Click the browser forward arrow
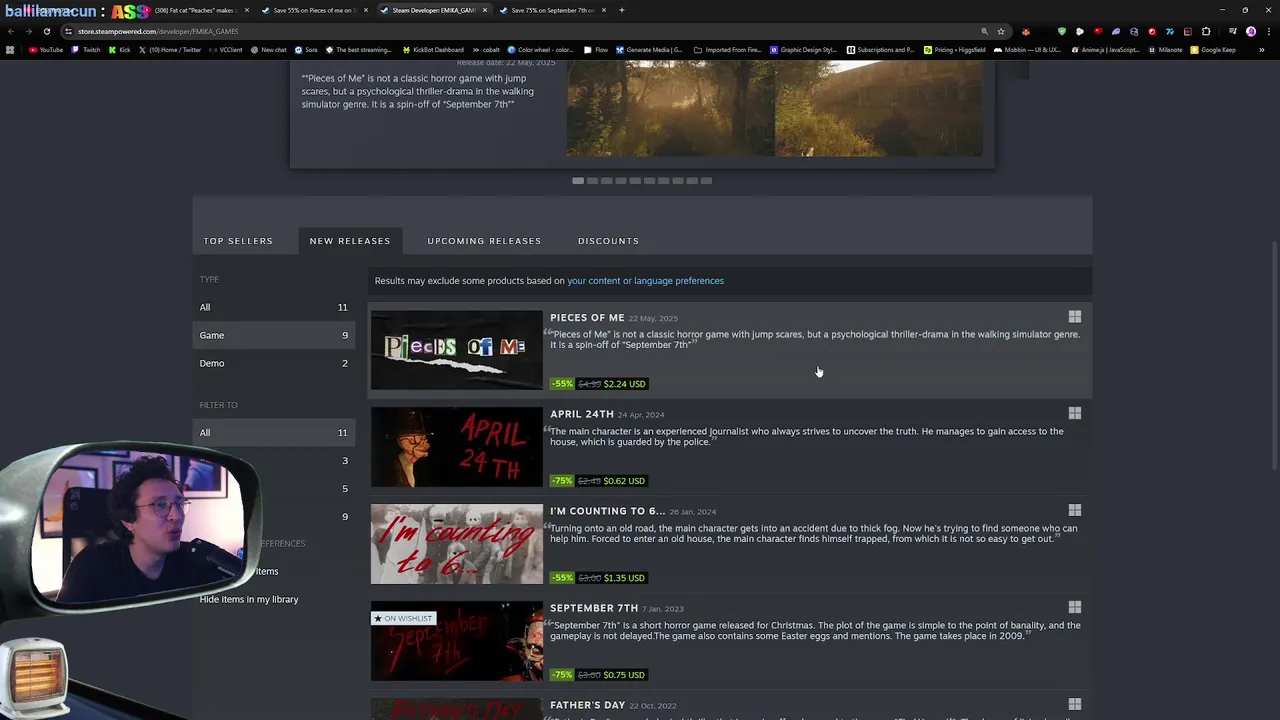The height and width of the screenshot is (720, 1280). [x=29, y=31]
